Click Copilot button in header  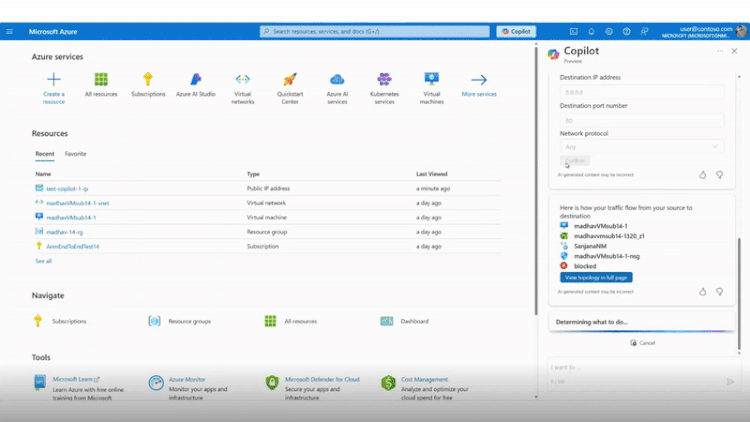(x=516, y=32)
